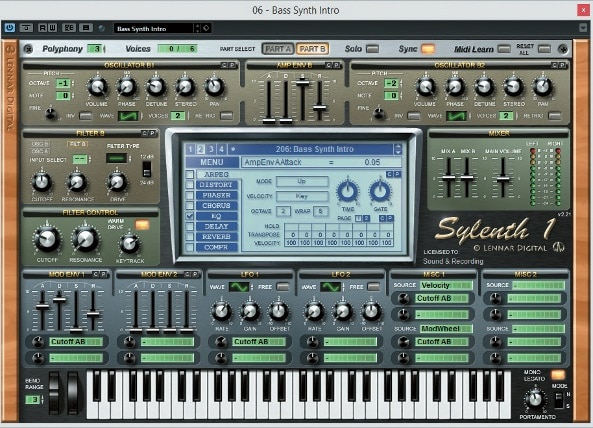Click the screw icon right of Reset All
Image resolution: width=593 pixels, height=428 pixels.
563,49
